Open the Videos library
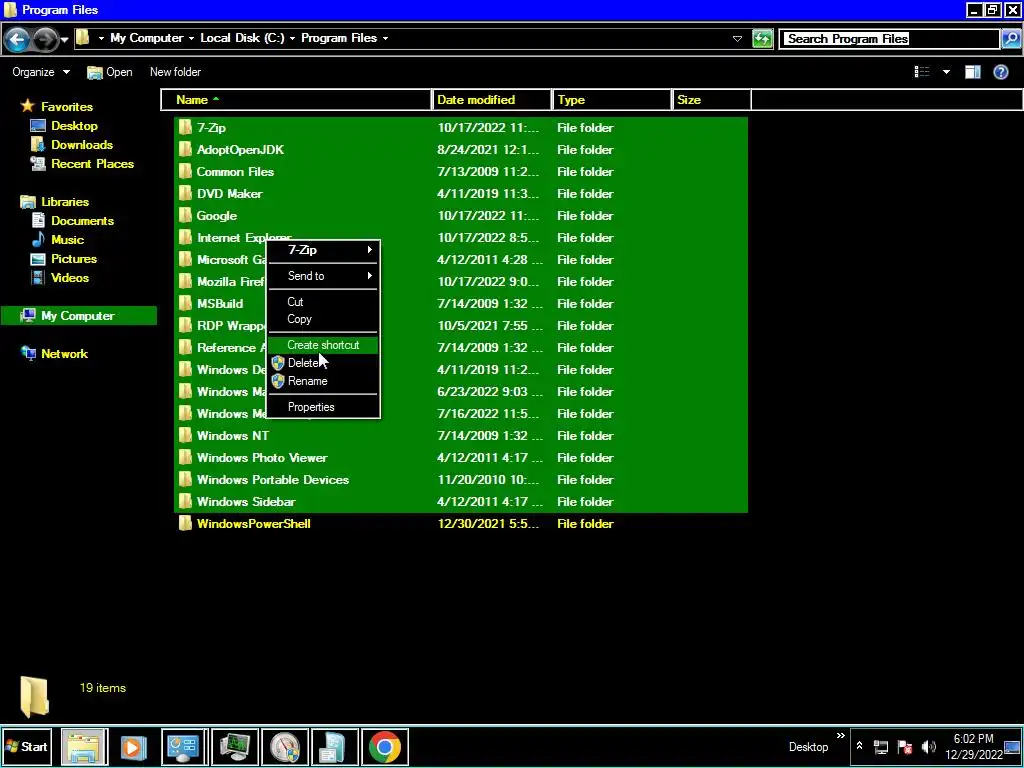Viewport: 1024px width, 768px height. pyautogui.click(x=70, y=278)
